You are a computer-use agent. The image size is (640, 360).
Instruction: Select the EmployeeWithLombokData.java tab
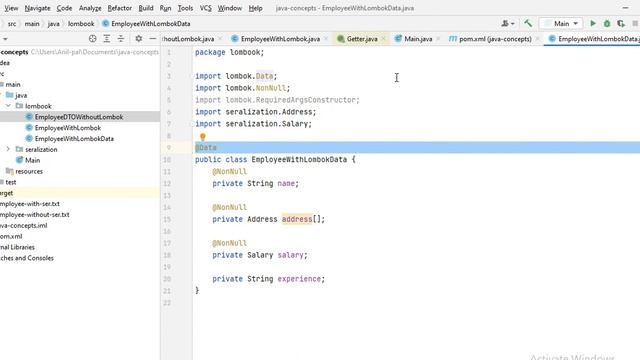593,39
